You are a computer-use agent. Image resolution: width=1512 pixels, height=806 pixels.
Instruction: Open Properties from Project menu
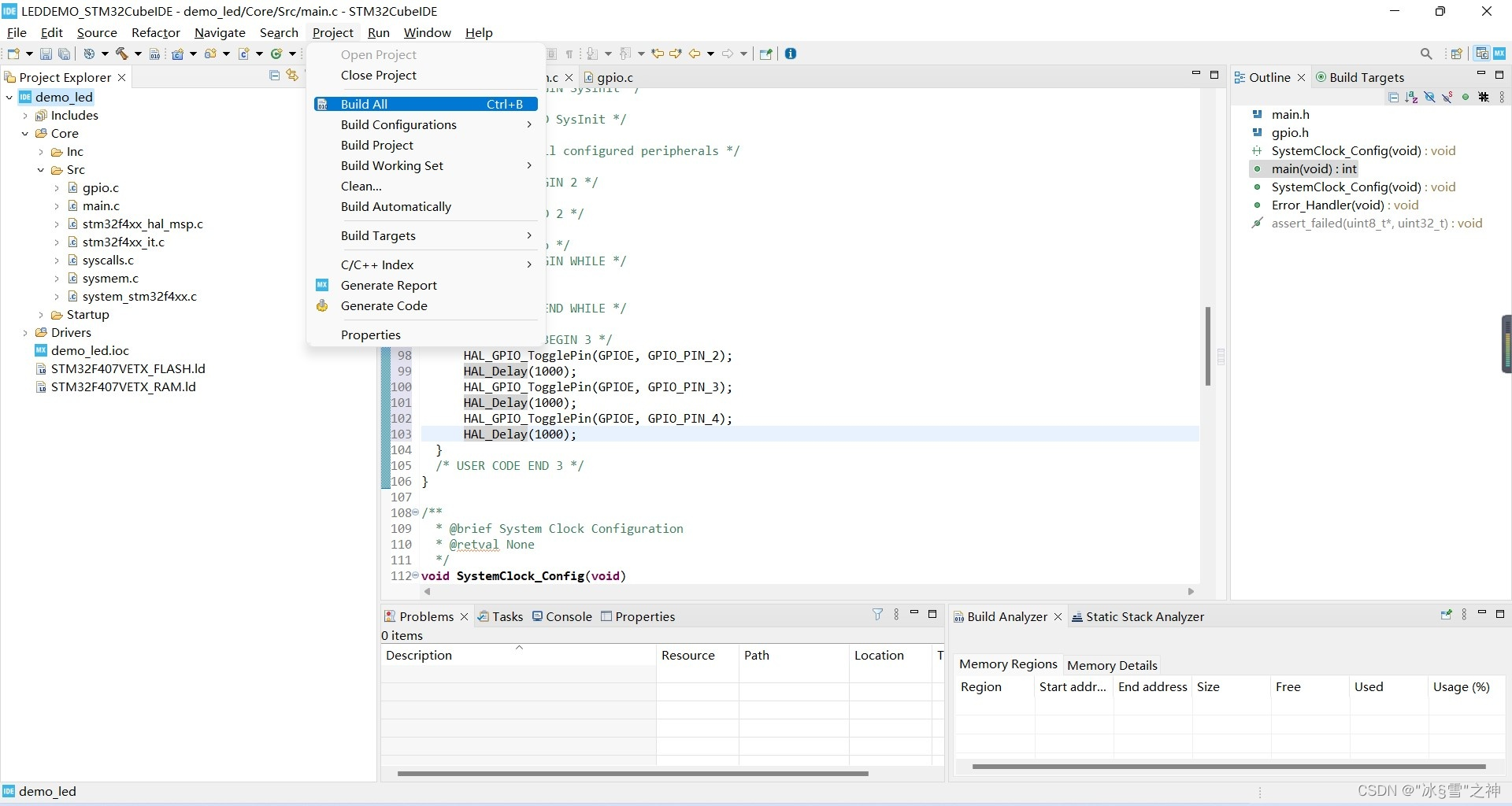pyautogui.click(x=425, y=335)
